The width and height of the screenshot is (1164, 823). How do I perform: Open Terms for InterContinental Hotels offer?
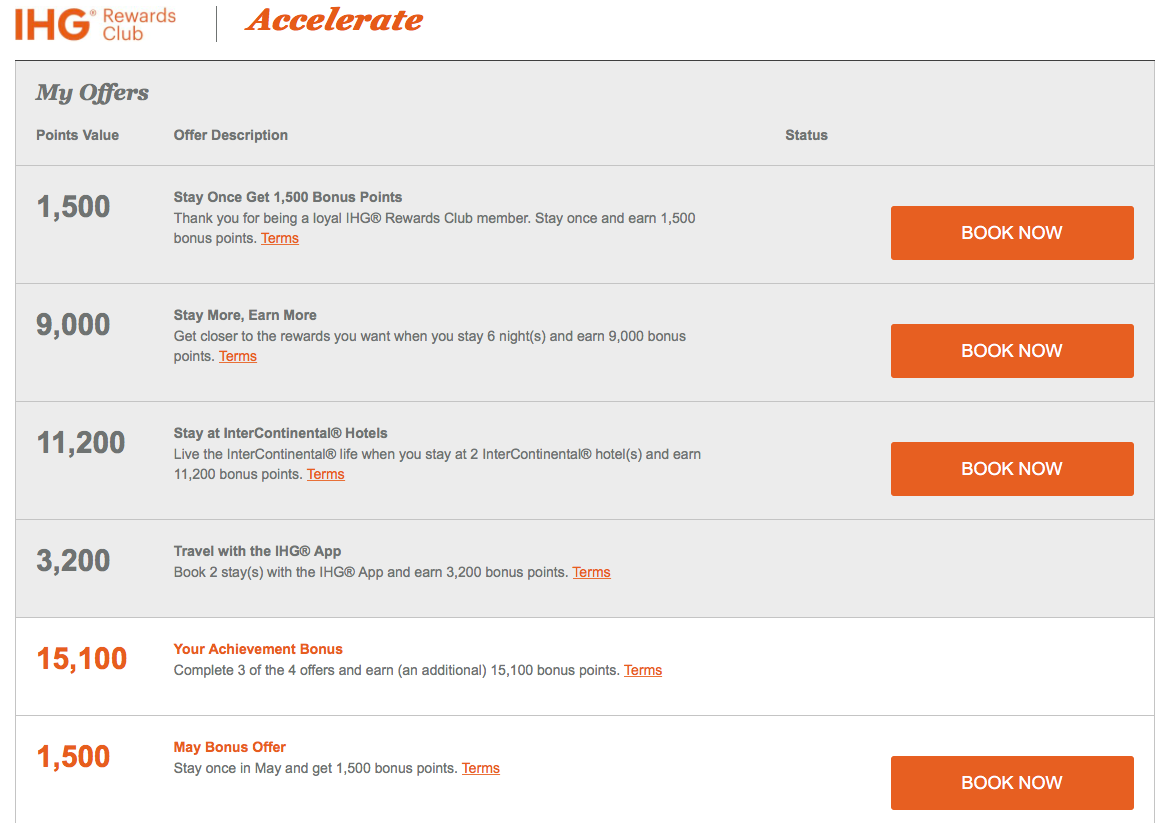[325, 474]
